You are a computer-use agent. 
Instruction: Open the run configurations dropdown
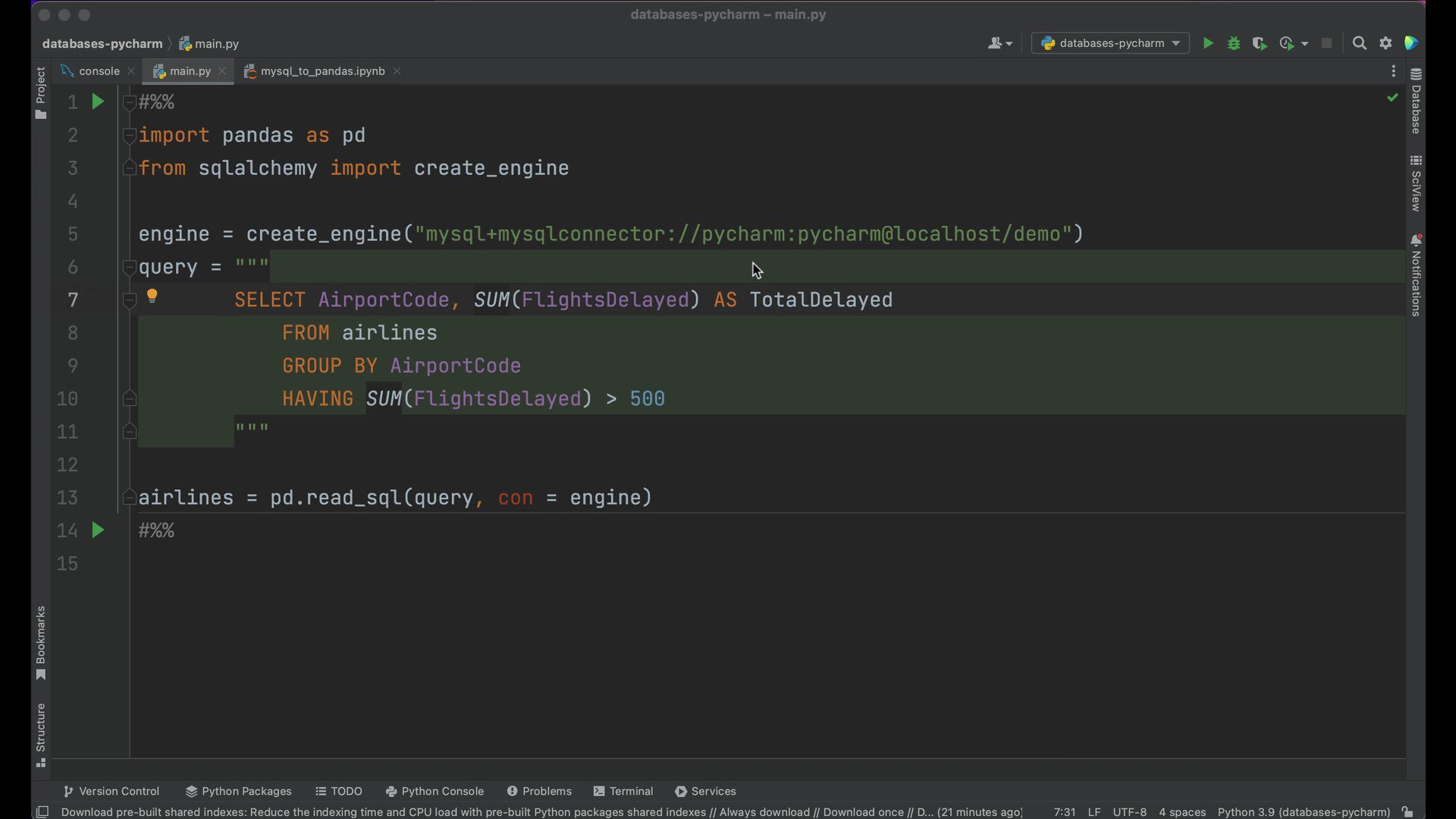coord(1109,43)
